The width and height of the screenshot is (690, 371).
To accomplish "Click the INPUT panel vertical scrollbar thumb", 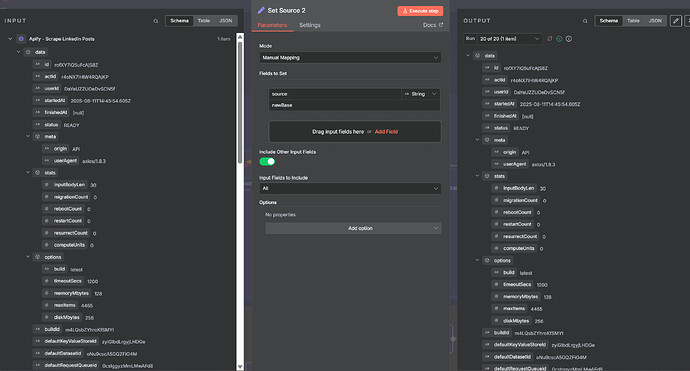I will pos(240,102).
